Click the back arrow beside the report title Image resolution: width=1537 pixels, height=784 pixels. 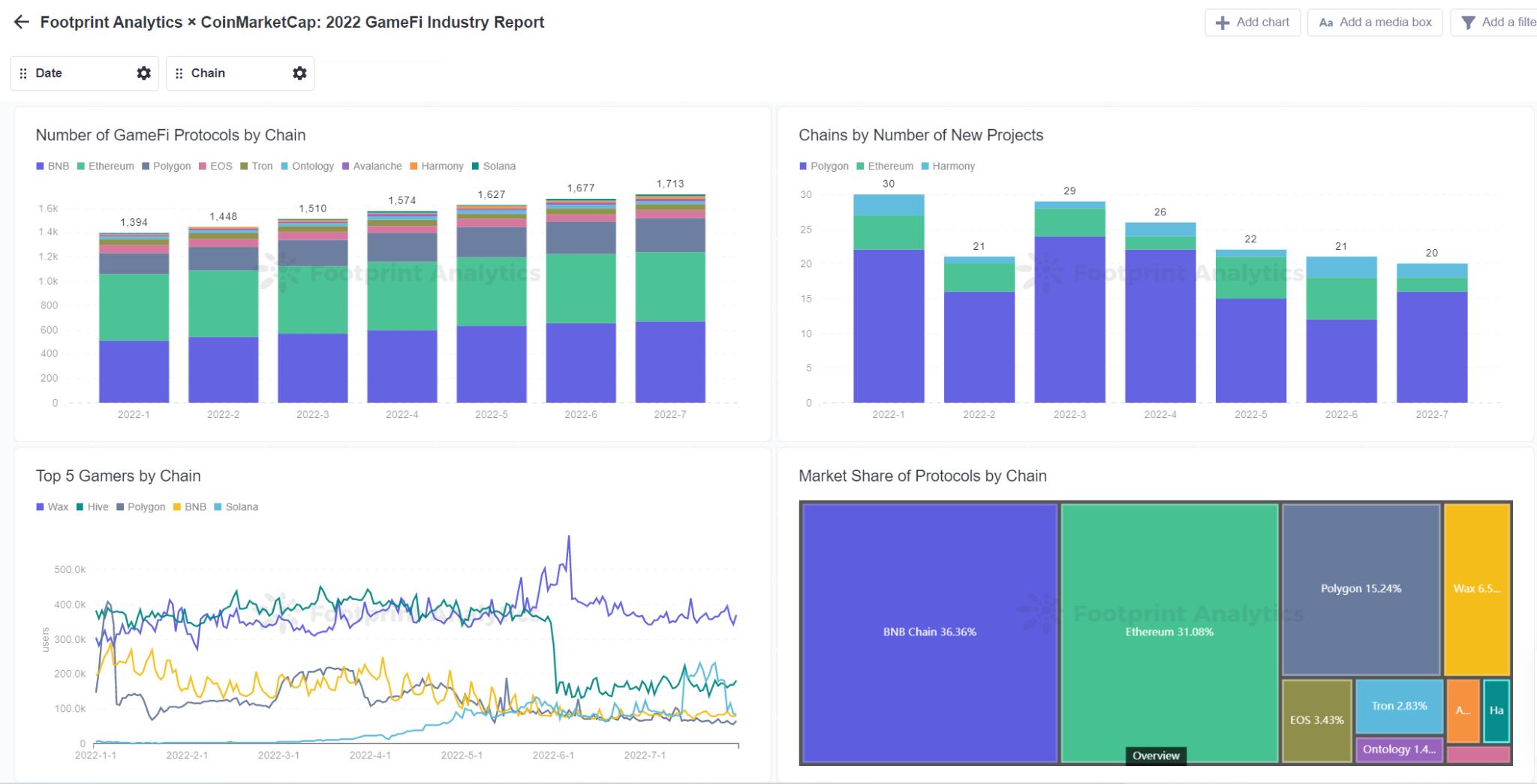point(21,23)
